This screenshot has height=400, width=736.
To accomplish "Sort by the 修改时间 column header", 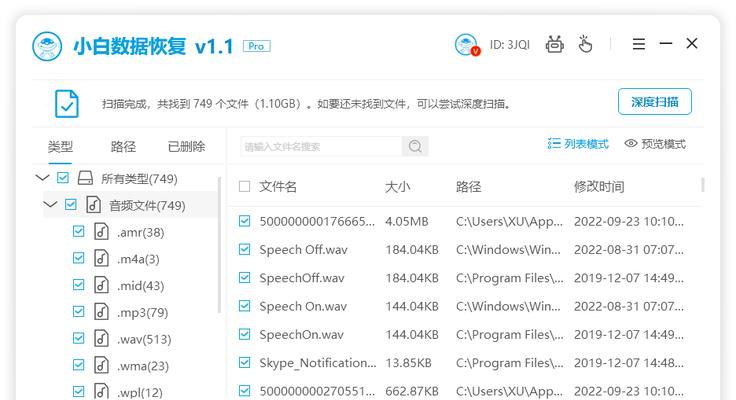I will click(x=599, y=187).
